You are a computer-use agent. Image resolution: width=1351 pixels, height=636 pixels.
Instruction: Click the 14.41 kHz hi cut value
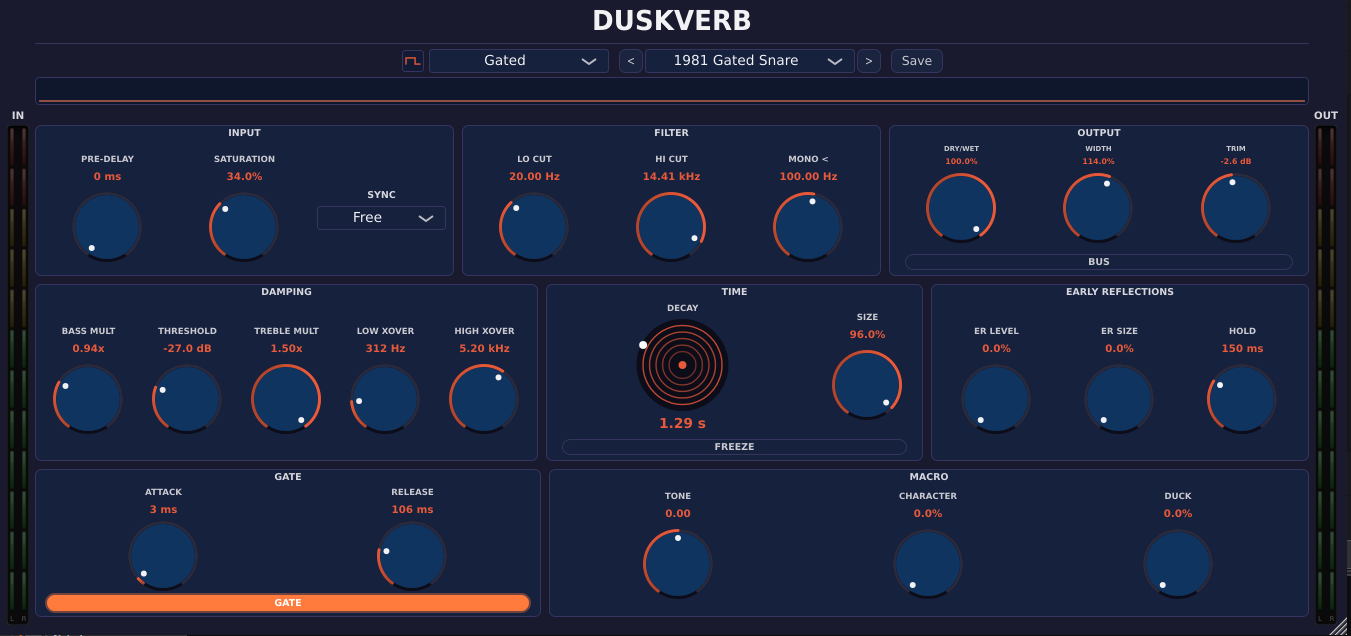tap(671, 177)
